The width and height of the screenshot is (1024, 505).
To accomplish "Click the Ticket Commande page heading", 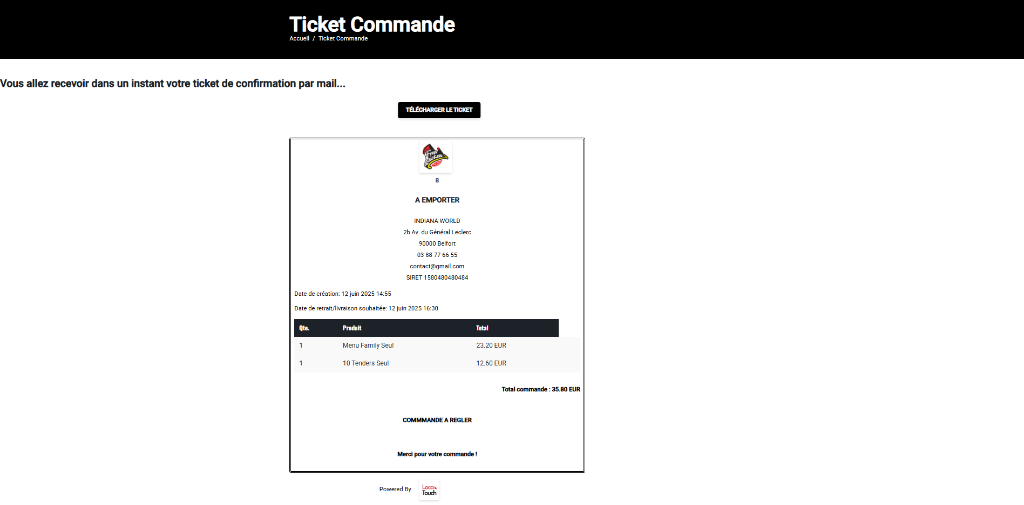I will tap(372, 23).
